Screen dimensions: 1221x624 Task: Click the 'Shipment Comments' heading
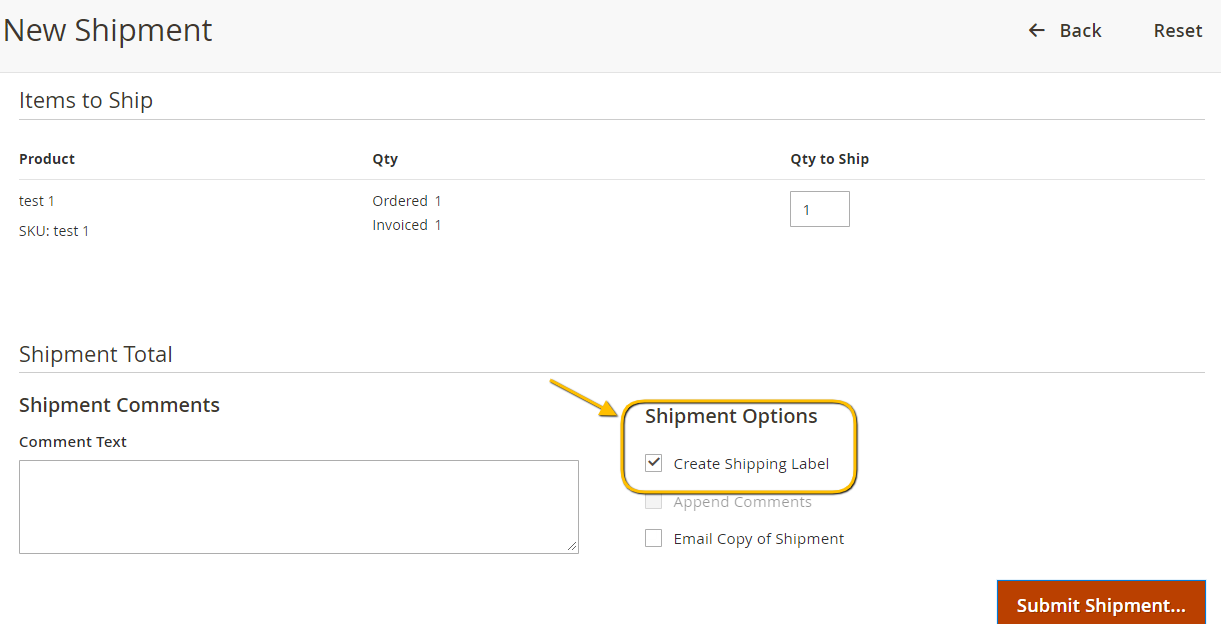119,405
